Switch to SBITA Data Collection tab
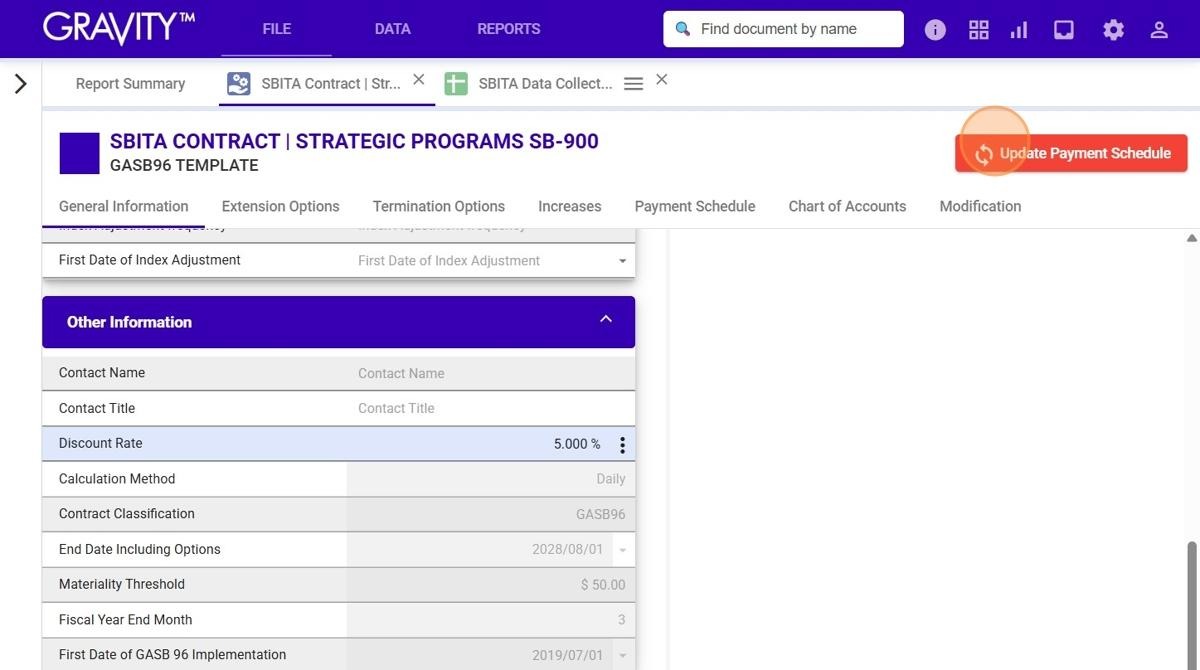Viewport: 1200px width, 670px height. [x=545, y=84]
